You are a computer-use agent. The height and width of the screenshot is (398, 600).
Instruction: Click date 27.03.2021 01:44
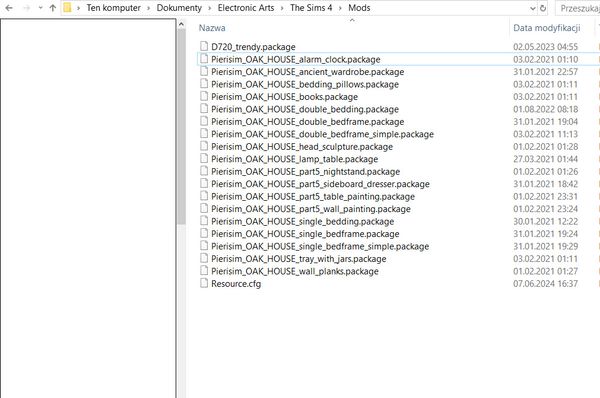(x=545, y=159)
